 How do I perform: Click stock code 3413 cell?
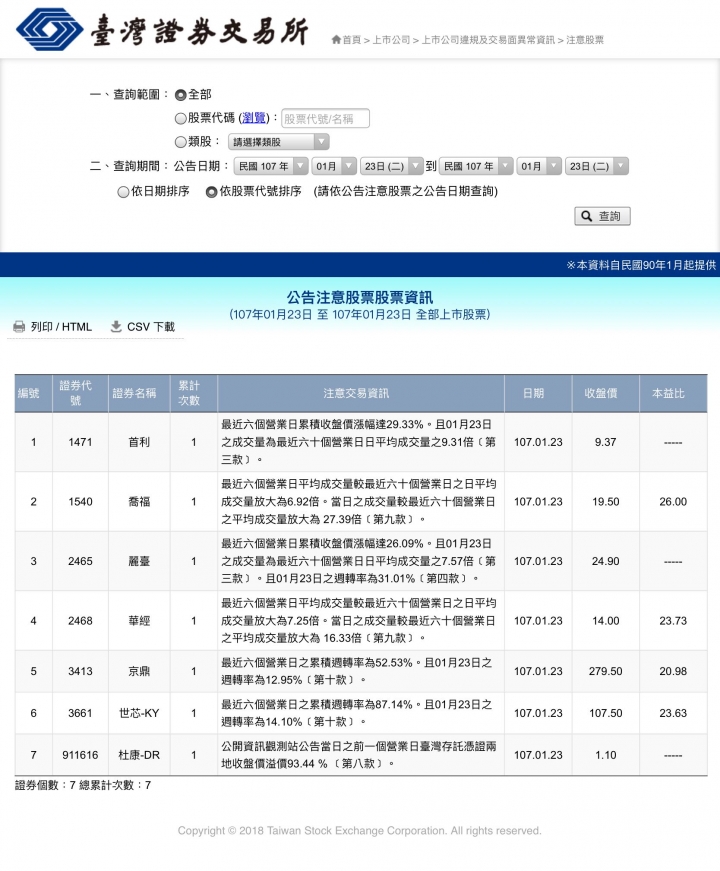(x=81, y=671)
